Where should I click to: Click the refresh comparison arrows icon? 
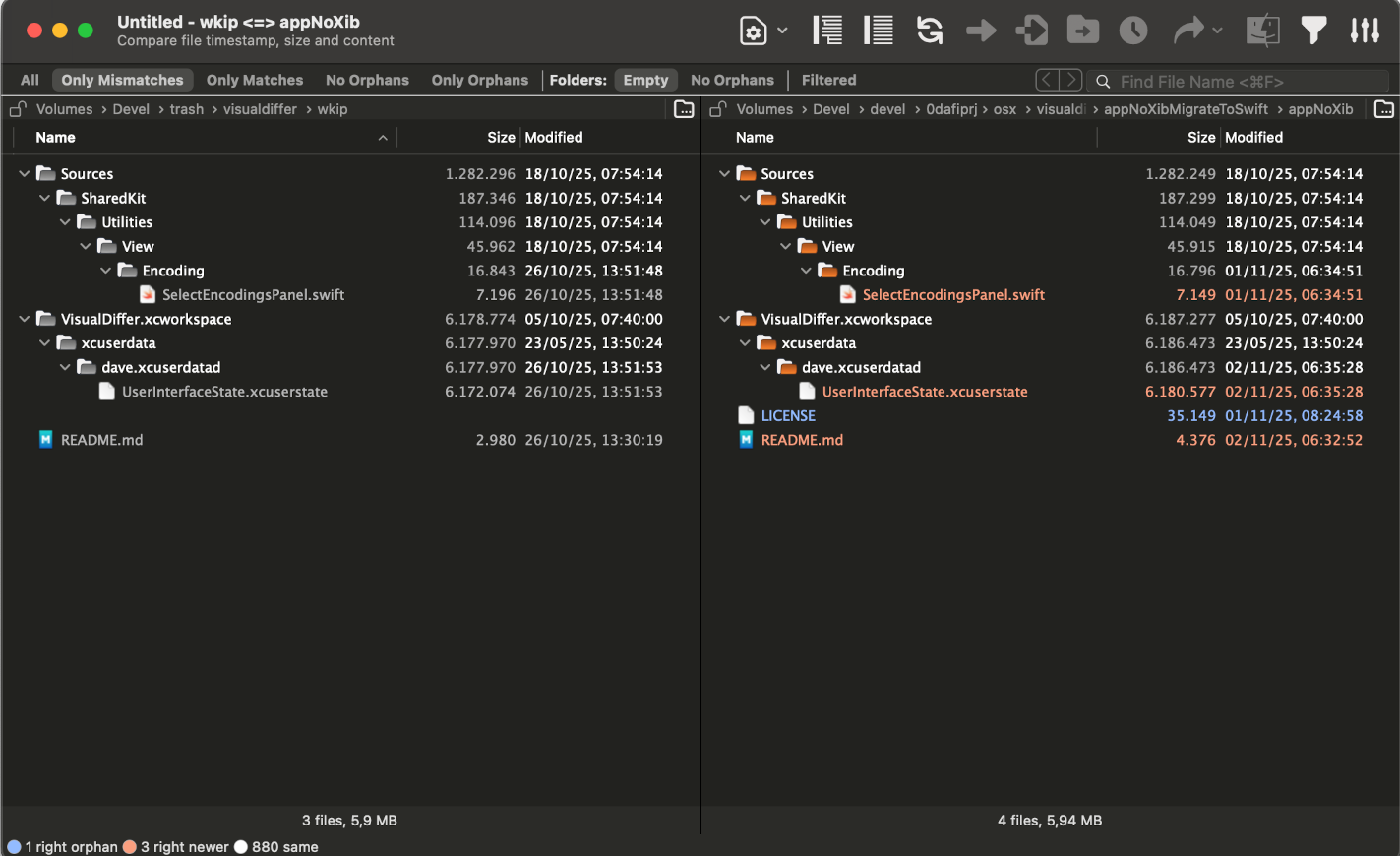pos(930,31)
